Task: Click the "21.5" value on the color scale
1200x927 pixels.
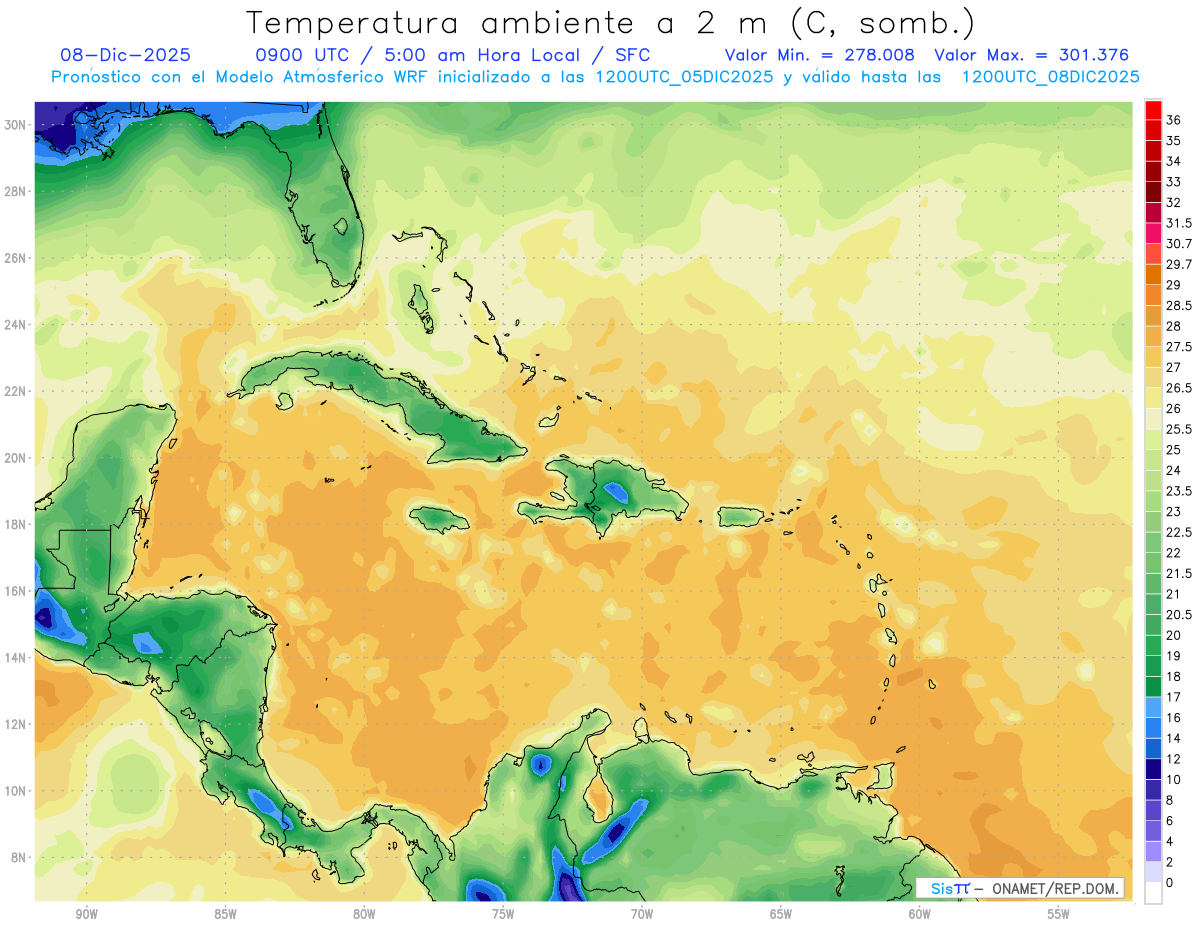Action: [1179, 573]
